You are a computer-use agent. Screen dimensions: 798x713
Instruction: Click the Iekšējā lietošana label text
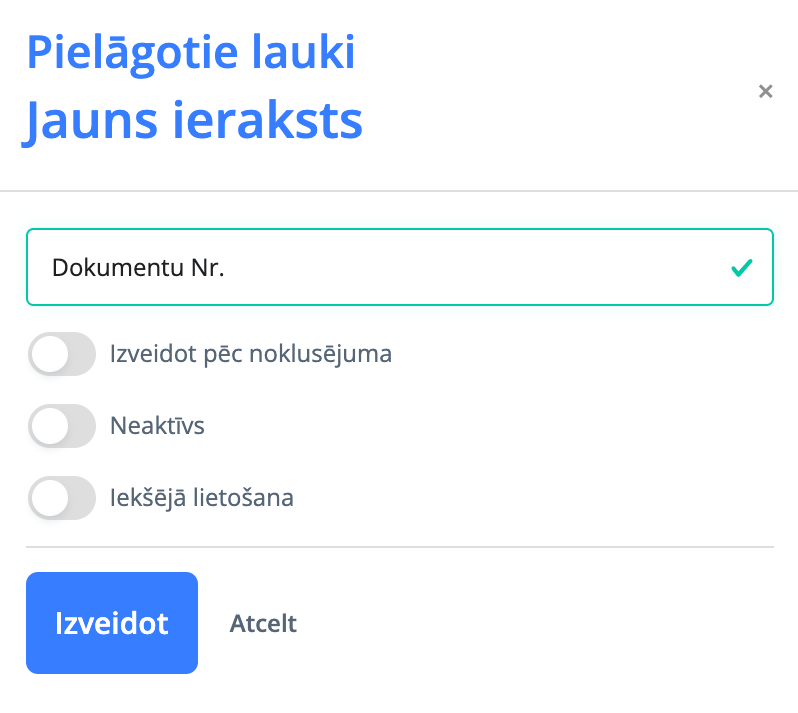pyautogui.click(x=201, y=498)
